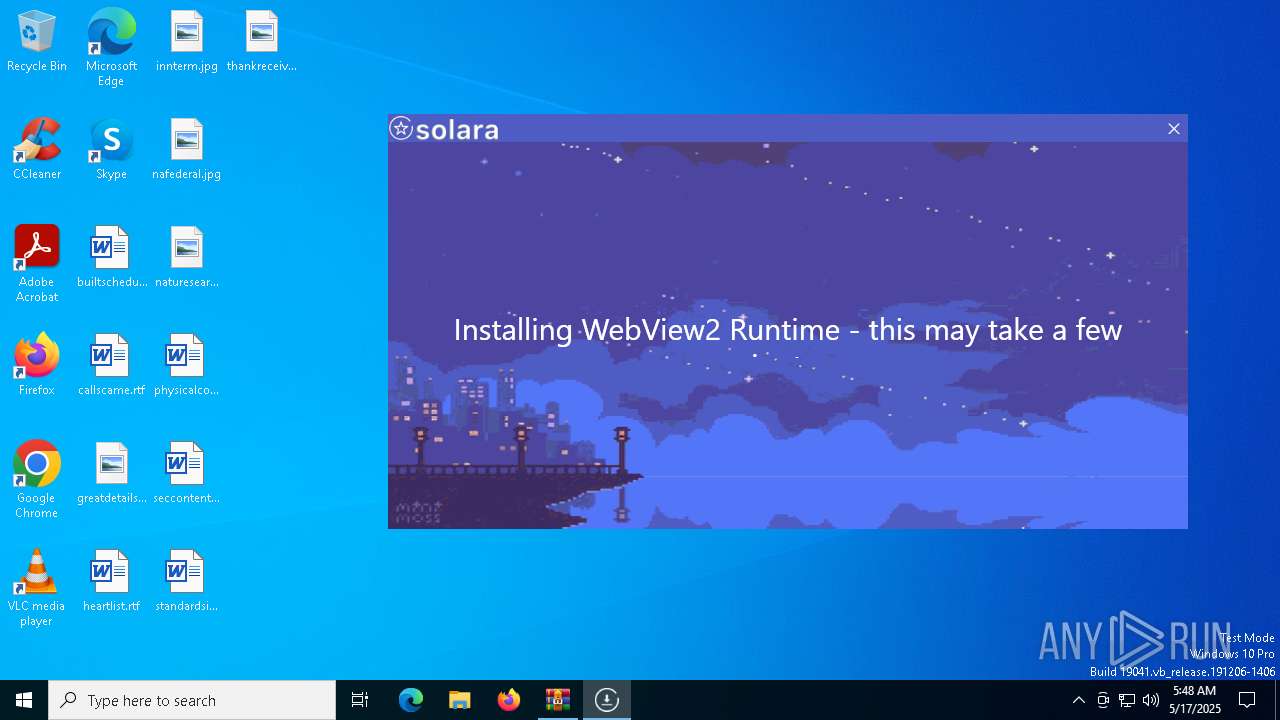This screenshot has height=720, width=1280.
Task: Select physicalco... Word document
Action: pyautogui.click(x=187, y=365)
